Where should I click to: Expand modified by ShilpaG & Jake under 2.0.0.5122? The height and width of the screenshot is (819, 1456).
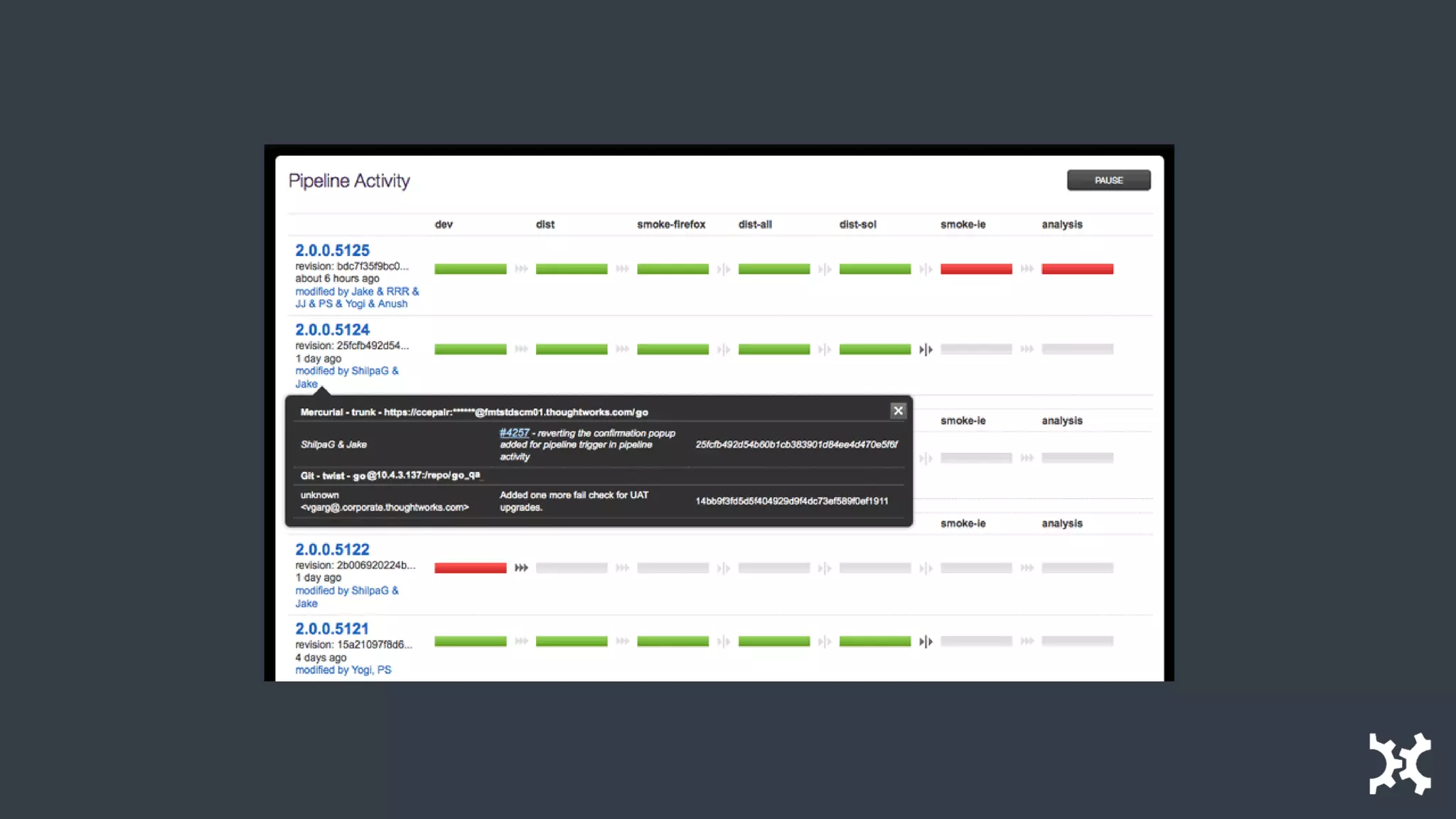click(346, 591)
